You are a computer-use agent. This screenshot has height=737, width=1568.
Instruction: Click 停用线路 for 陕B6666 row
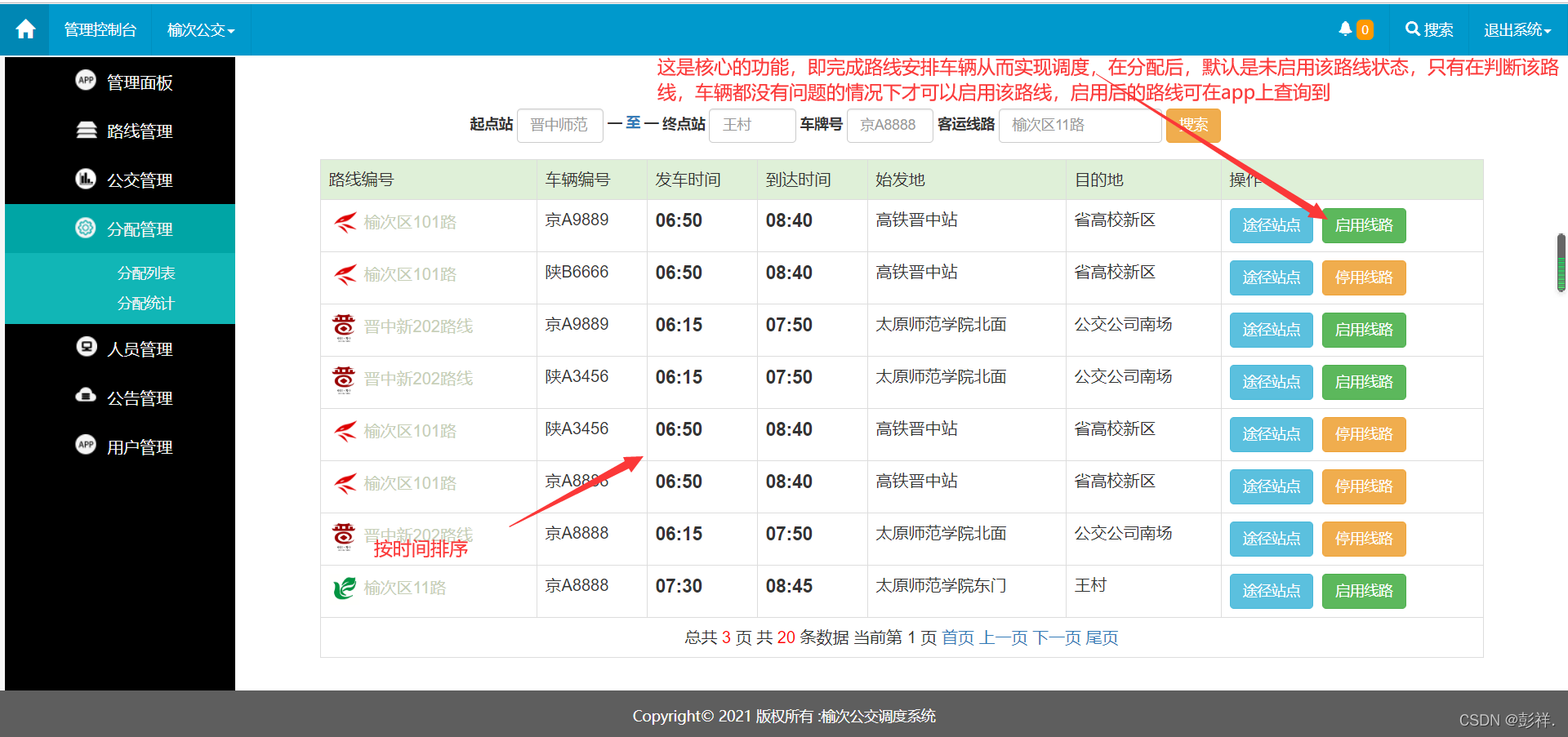(x=1364, y=277)
